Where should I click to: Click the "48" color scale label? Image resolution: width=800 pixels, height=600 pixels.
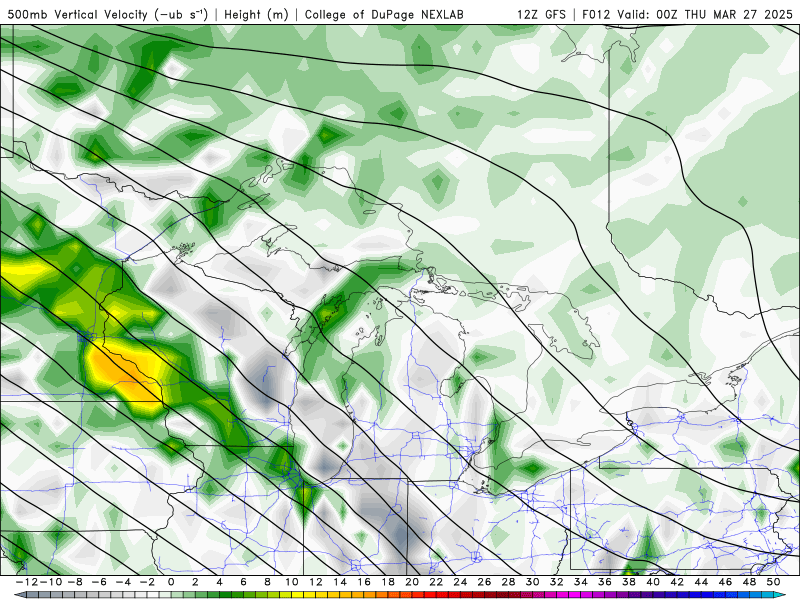pos(749,582)
